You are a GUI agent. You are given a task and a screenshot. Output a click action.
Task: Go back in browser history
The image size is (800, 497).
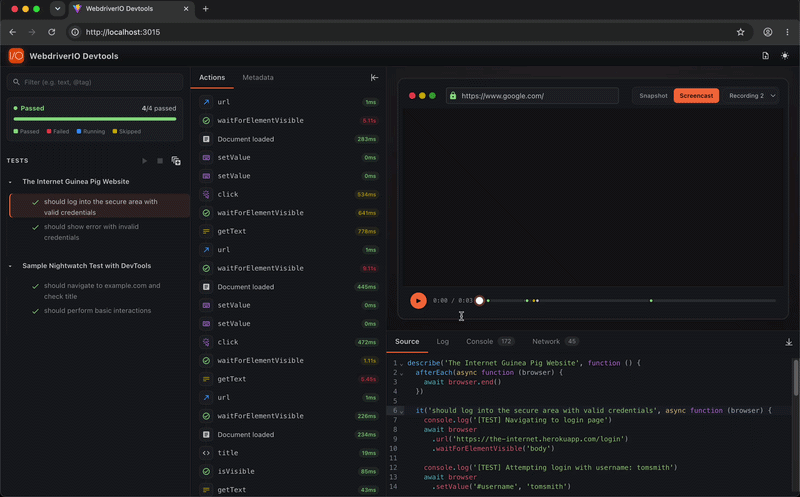click(x=13, y=32)
